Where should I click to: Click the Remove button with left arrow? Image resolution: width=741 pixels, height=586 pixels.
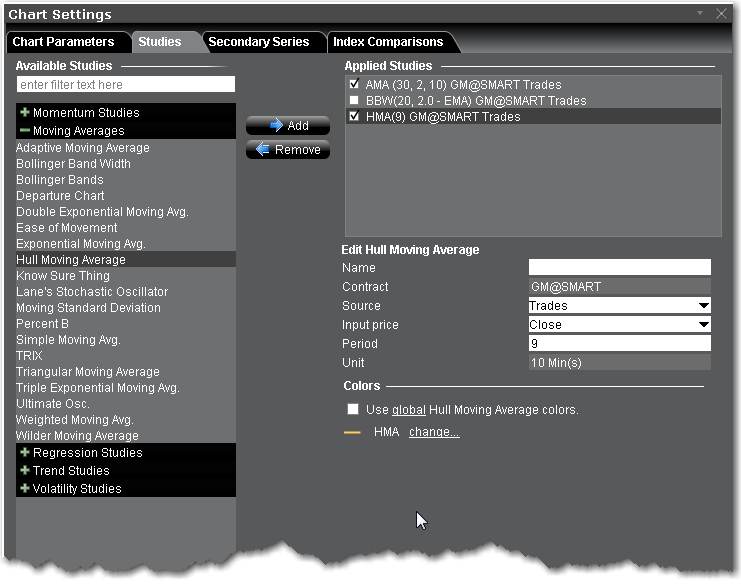288,150
